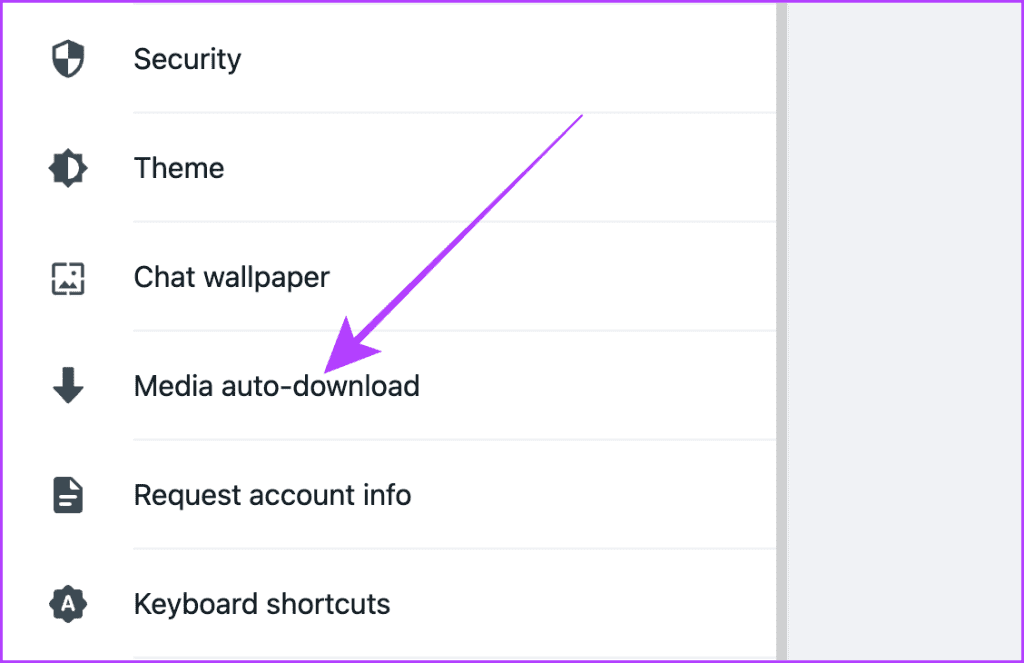Click the gray panel right of settings
This screenshot has width=1024, height=663.
[905, 330]
